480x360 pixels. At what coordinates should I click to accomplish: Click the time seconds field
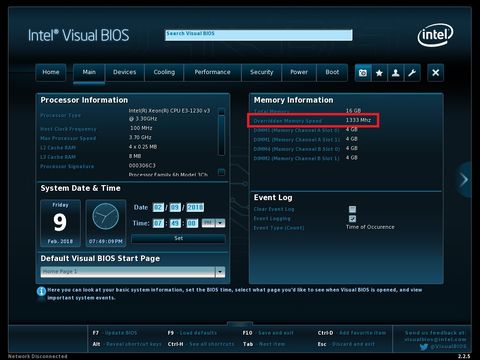pos(192,223)
